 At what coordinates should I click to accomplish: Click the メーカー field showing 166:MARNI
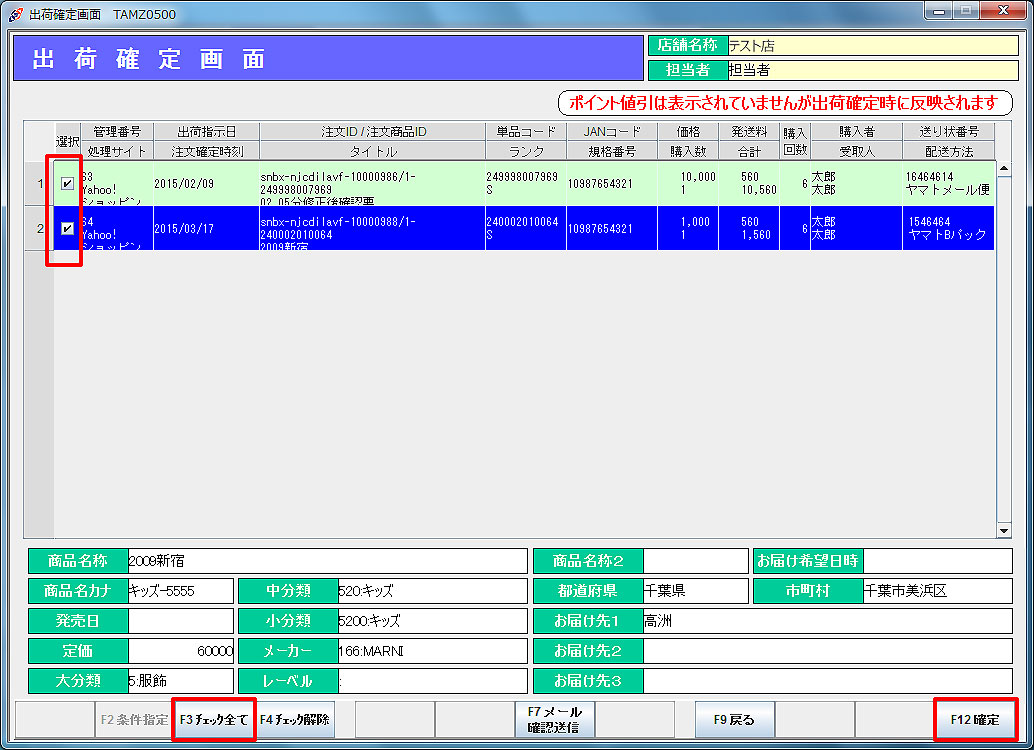431,651
